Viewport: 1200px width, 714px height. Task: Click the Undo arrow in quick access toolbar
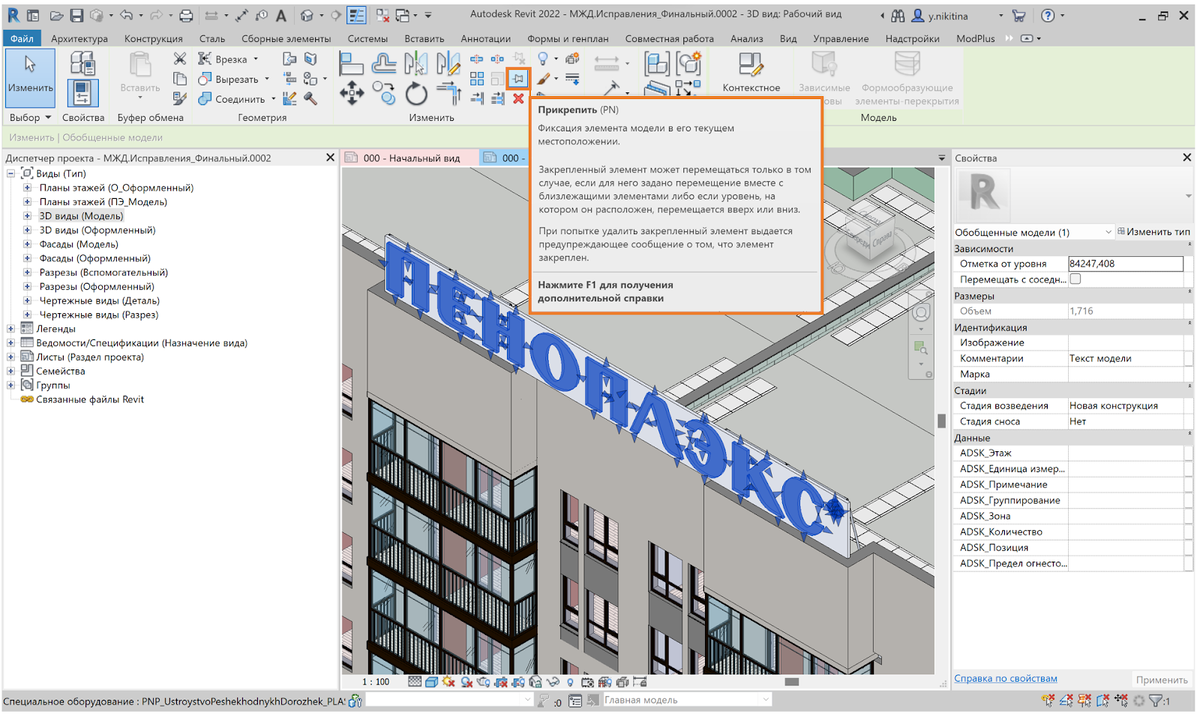[125, 16]
